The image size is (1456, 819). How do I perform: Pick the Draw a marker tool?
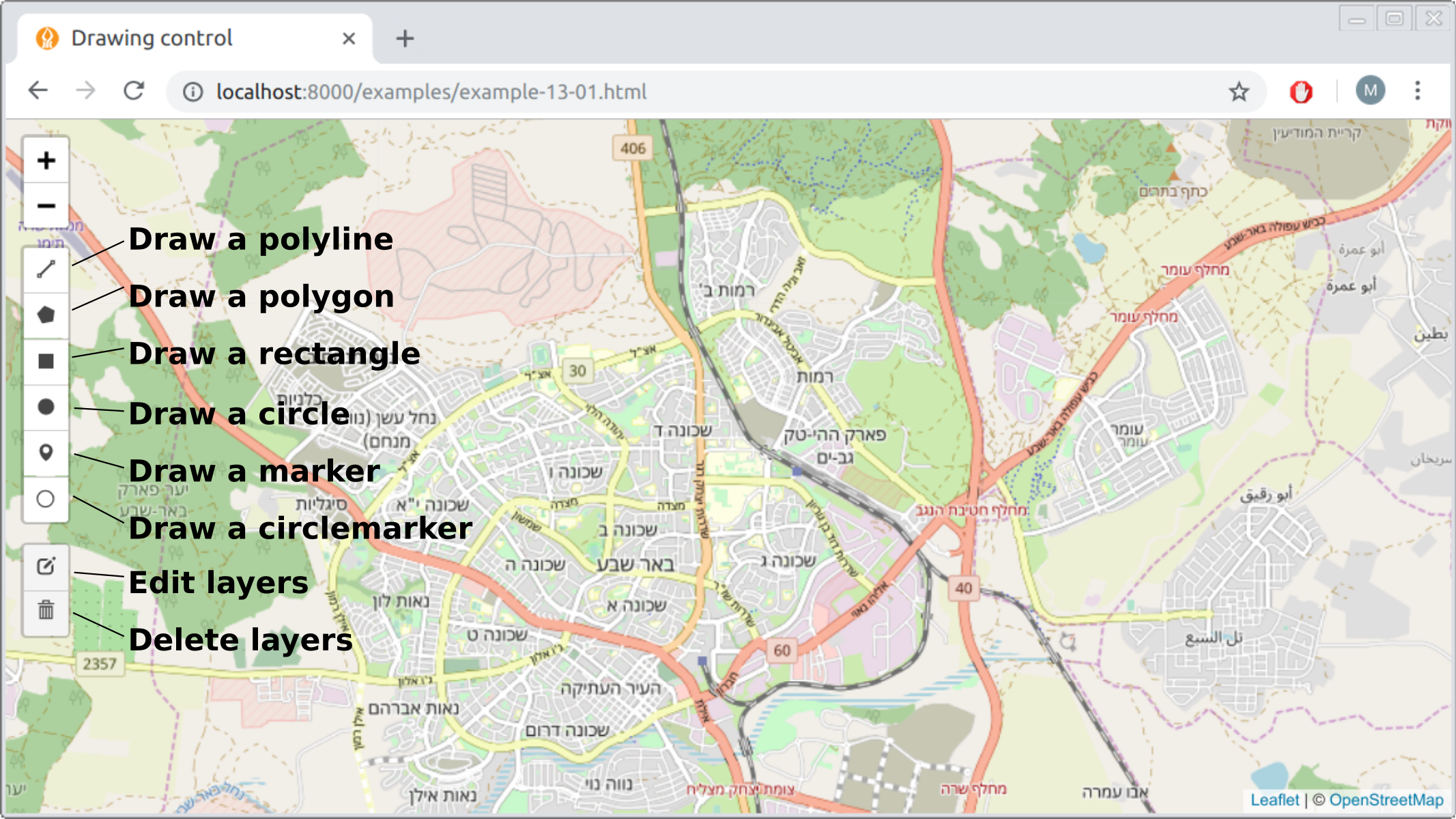(46, 452)
